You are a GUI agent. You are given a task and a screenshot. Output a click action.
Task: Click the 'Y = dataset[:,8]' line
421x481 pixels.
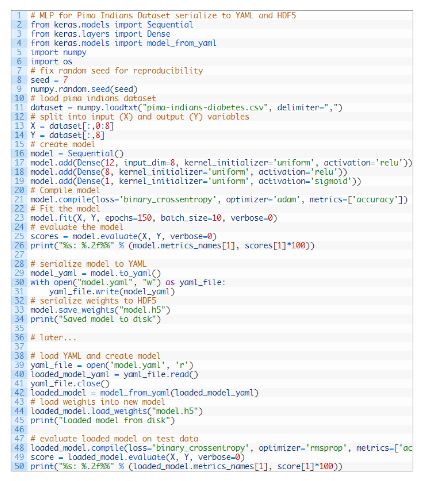point(67,135)
